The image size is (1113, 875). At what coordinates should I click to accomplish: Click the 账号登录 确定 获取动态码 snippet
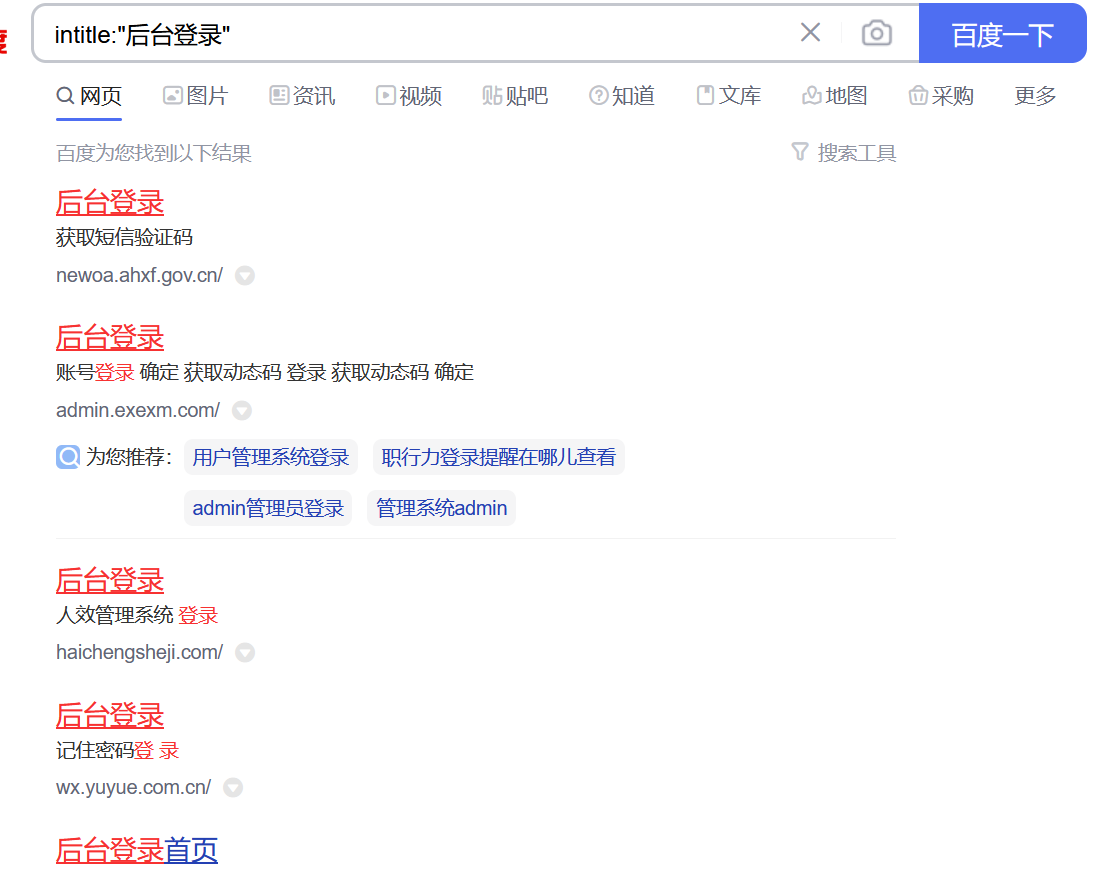pos(265,372)
